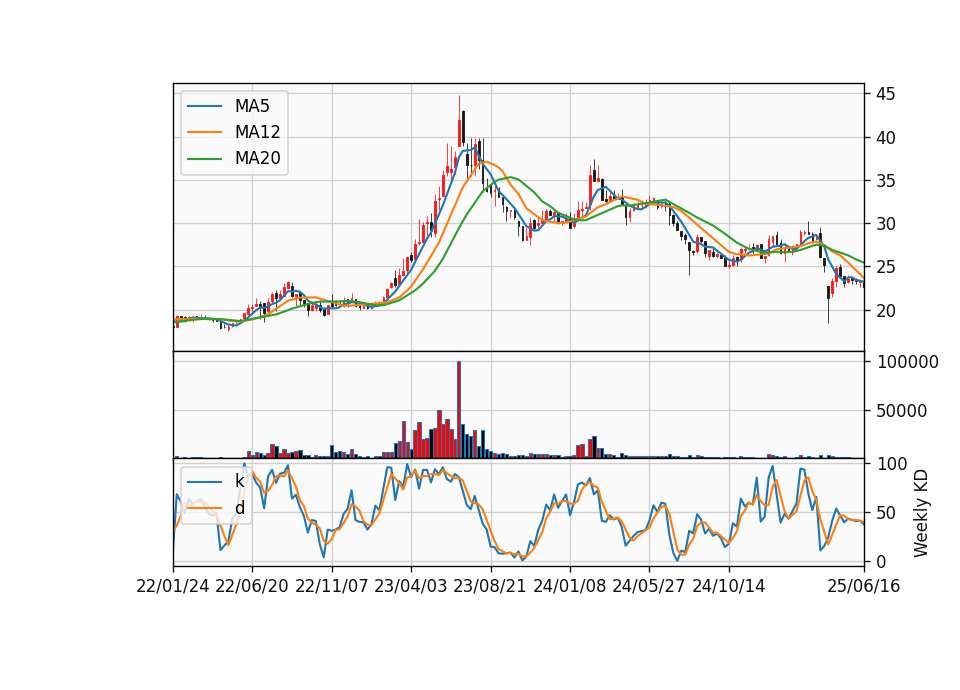
Task: Click the 50 label on the KD axis
Action: pos(885,512)
